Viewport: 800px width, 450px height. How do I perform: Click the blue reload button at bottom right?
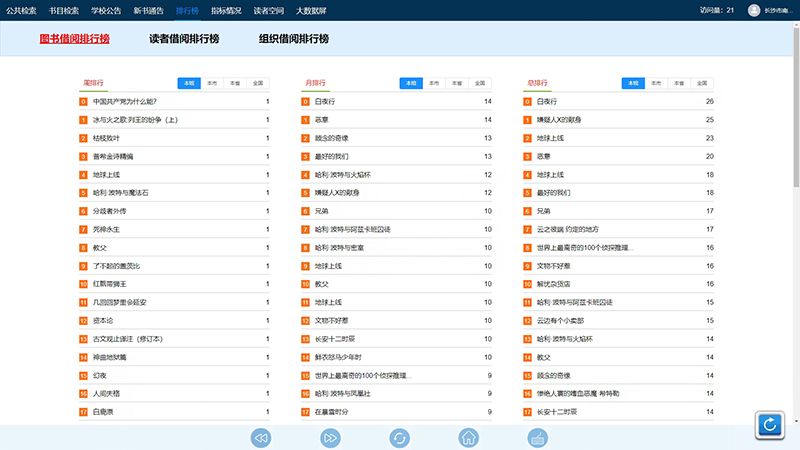tap(770, 425)
